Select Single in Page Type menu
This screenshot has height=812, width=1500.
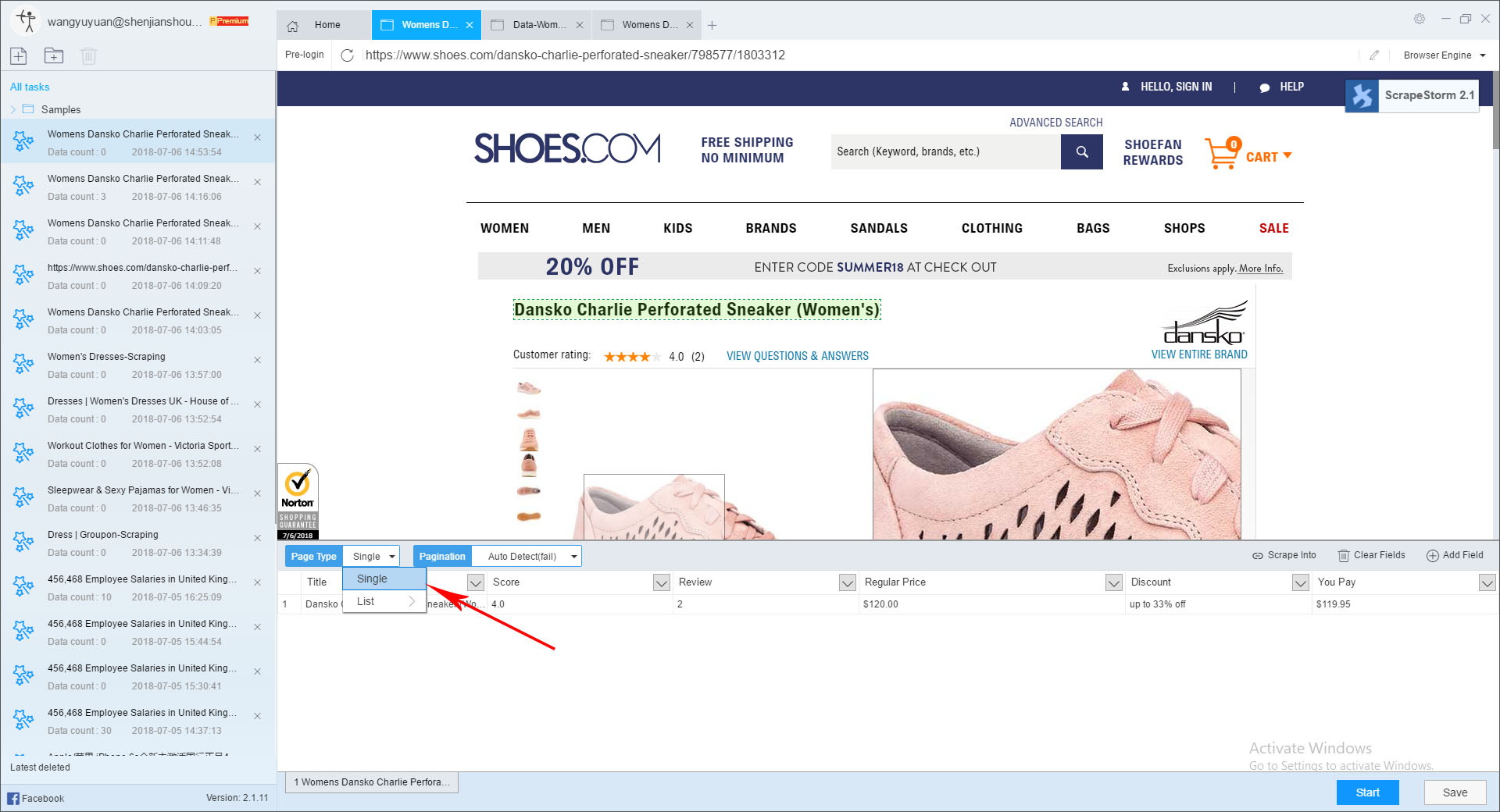[x=384, y=579]
